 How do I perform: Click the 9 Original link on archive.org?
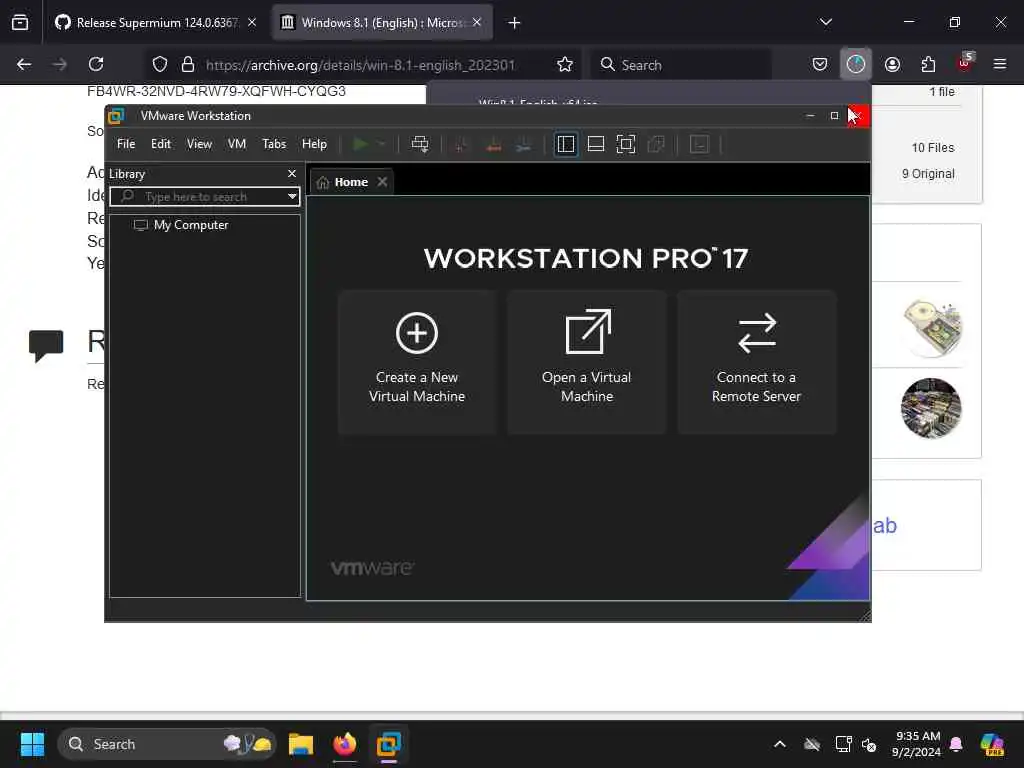click(928, 174)
